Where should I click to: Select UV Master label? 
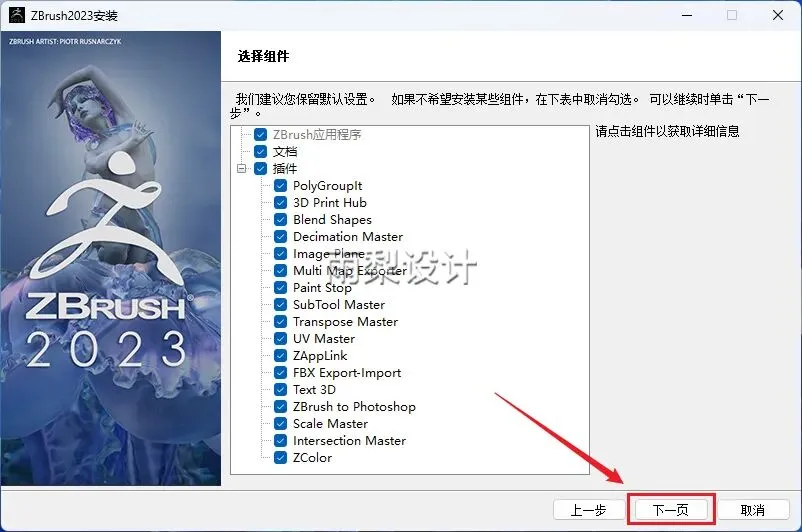(x=324, y=338)
